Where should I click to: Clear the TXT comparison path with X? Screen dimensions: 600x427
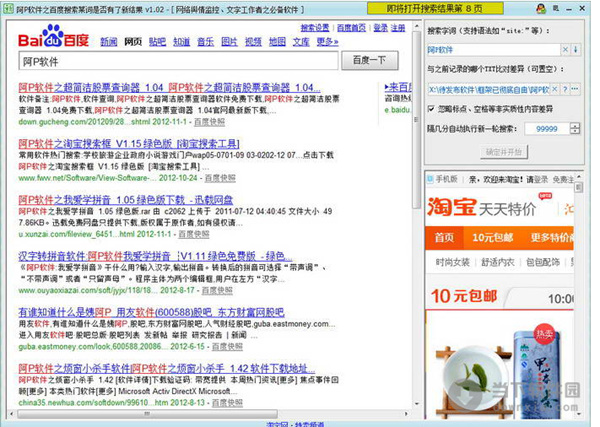pyautogui.click(x=554, y=89)
